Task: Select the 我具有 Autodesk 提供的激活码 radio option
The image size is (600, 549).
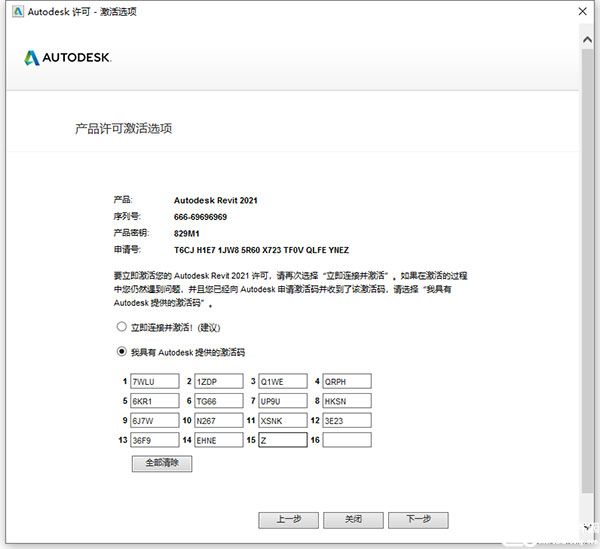Action: click(x=122, y=352)
